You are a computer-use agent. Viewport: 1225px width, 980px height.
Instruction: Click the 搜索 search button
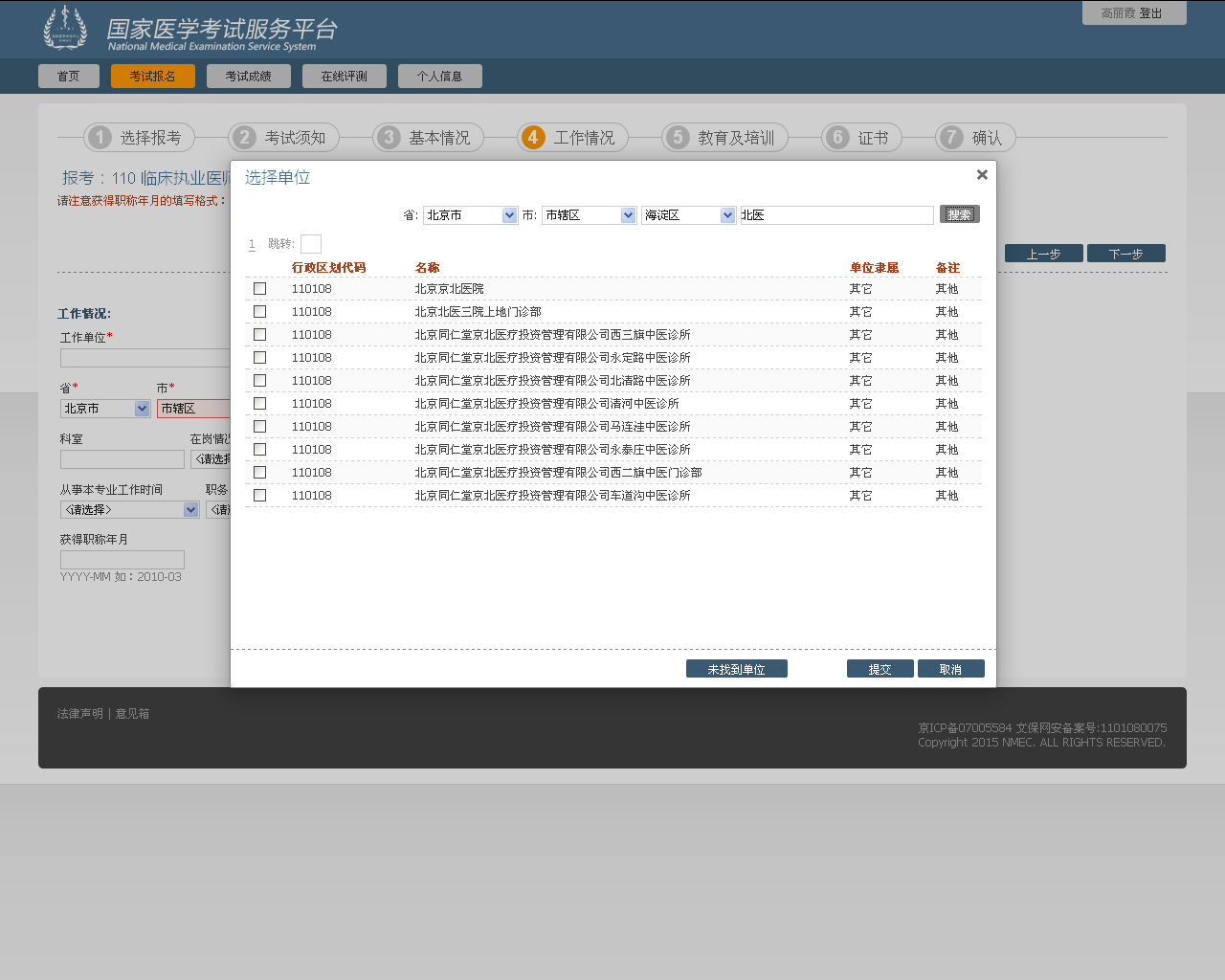click(959, 214)
